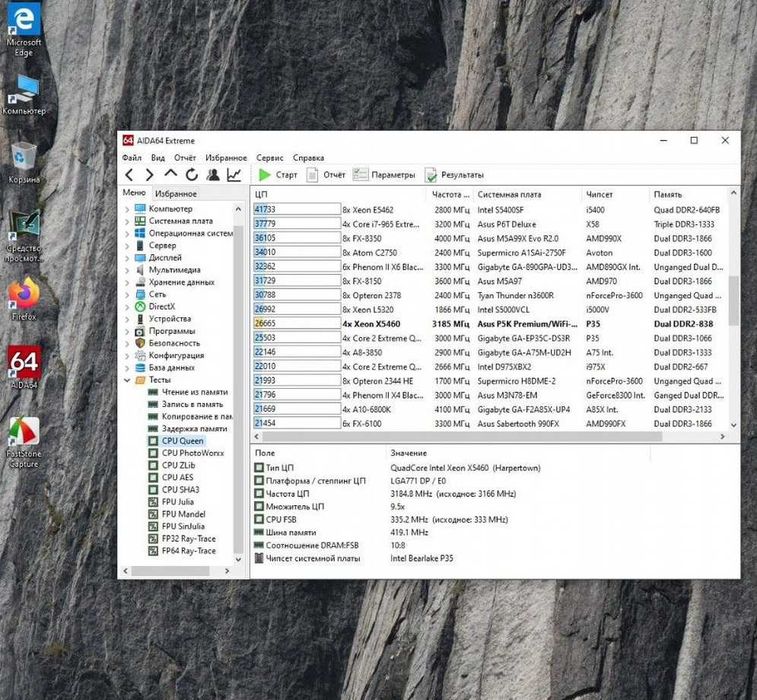Select the 8x Xeon E5462 result row
The width and height of the screenshot is (757, 700).
click(x=489, y=210)
